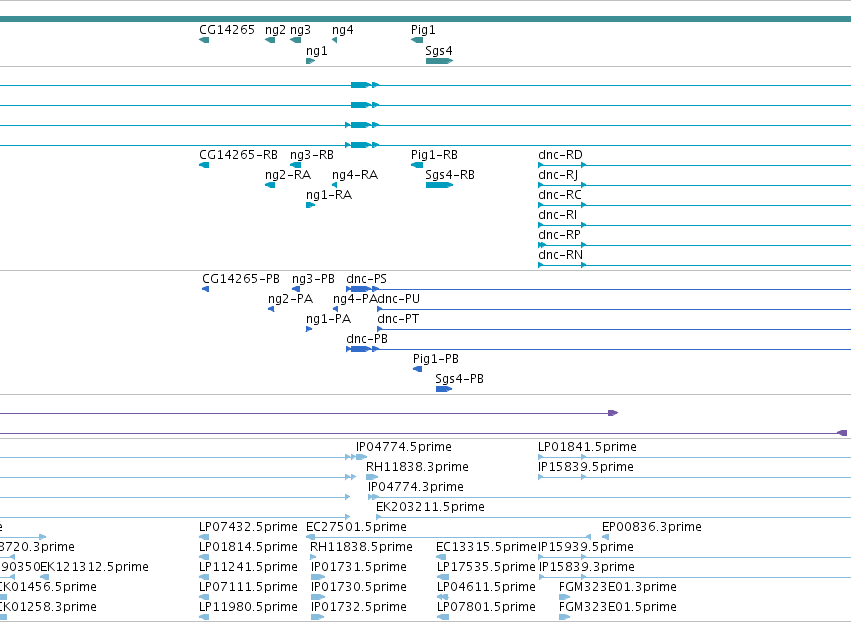Select EST IP01730.5prime

(x=359, y=588)
